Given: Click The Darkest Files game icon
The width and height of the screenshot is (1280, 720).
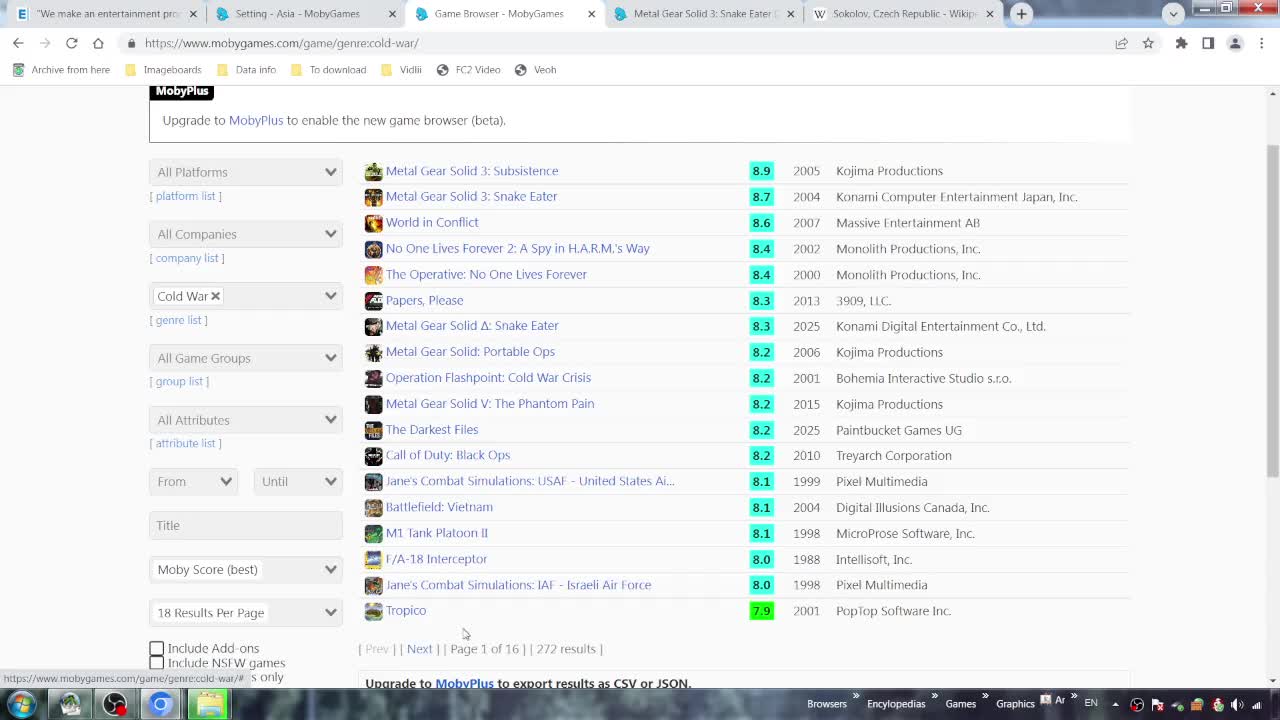Looking at the screenshot, I should (x=373, y=430).
